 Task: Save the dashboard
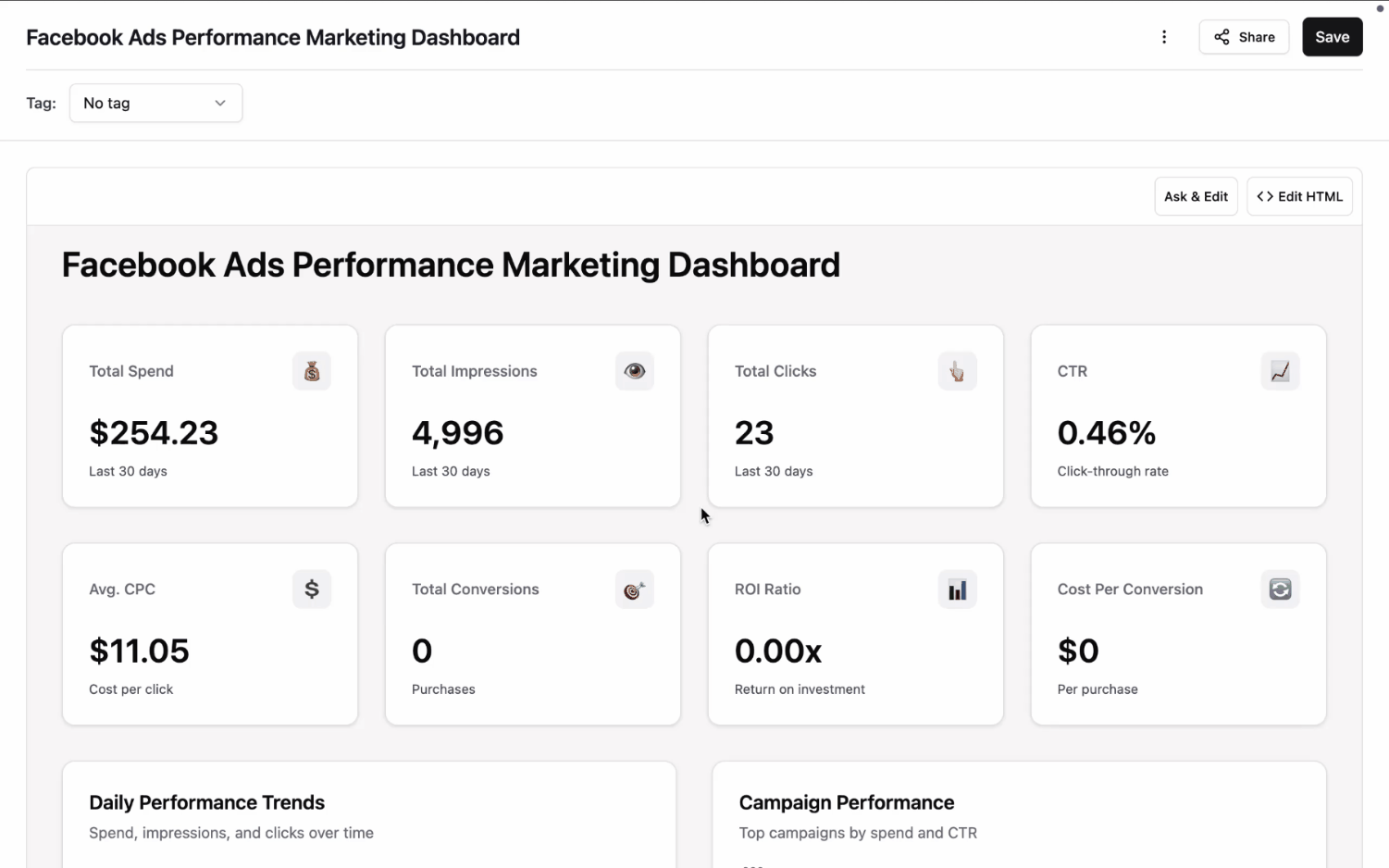[x=1332, y=37]
